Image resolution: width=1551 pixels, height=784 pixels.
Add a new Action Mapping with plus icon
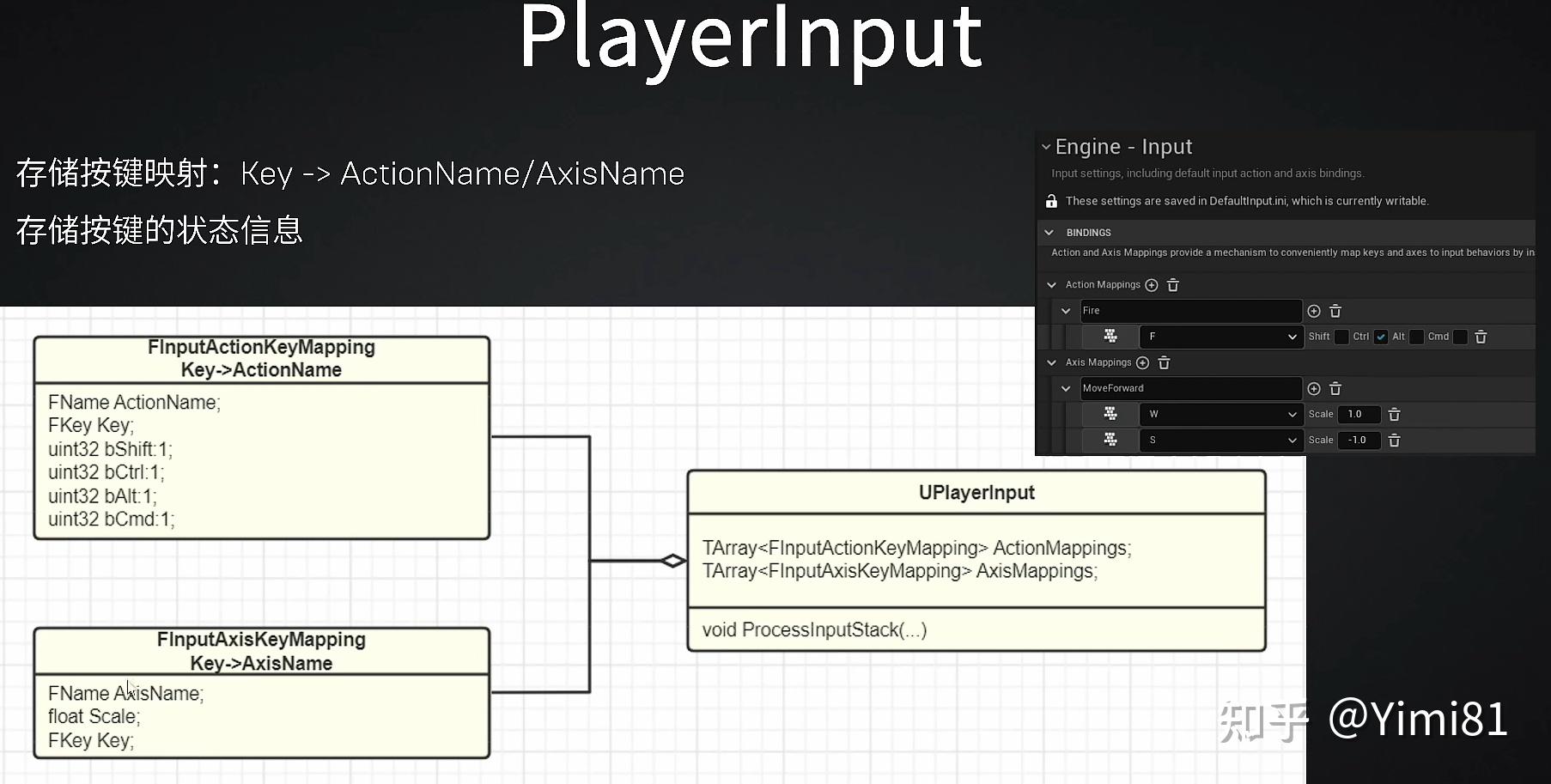[1152, 285]
